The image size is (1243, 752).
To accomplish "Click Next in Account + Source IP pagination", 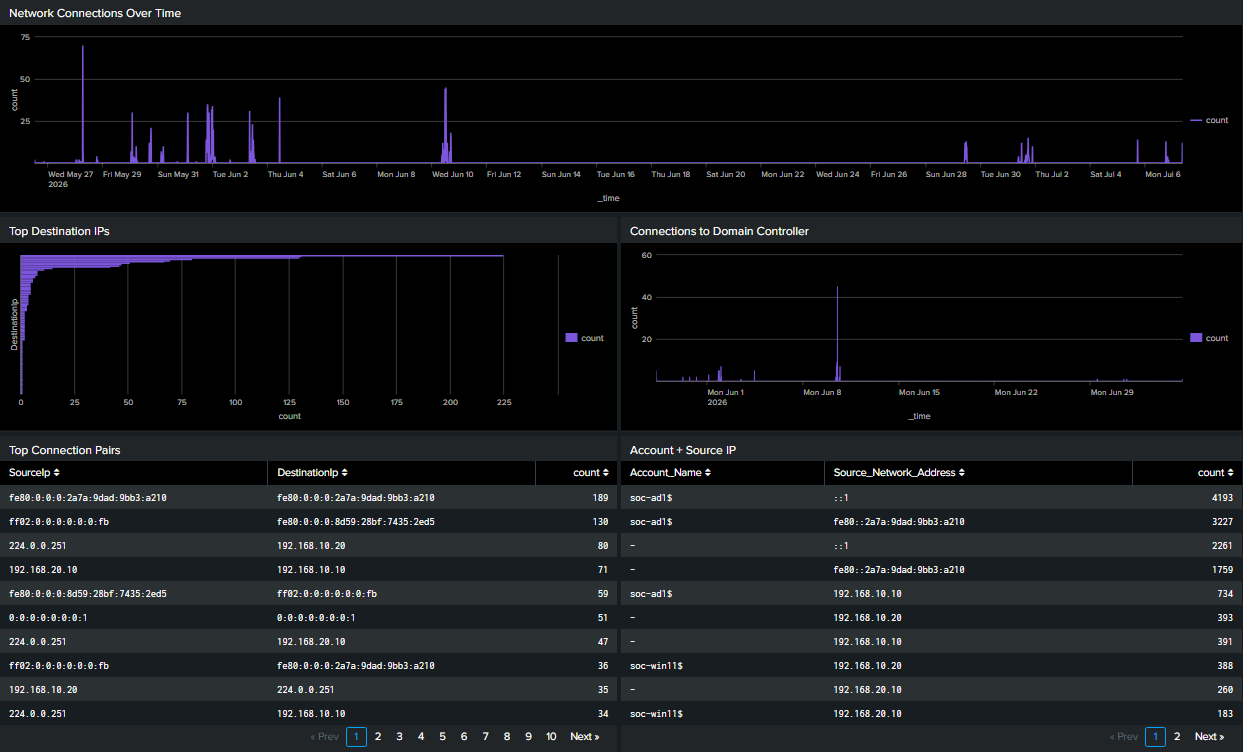I will click(1209, 737).
